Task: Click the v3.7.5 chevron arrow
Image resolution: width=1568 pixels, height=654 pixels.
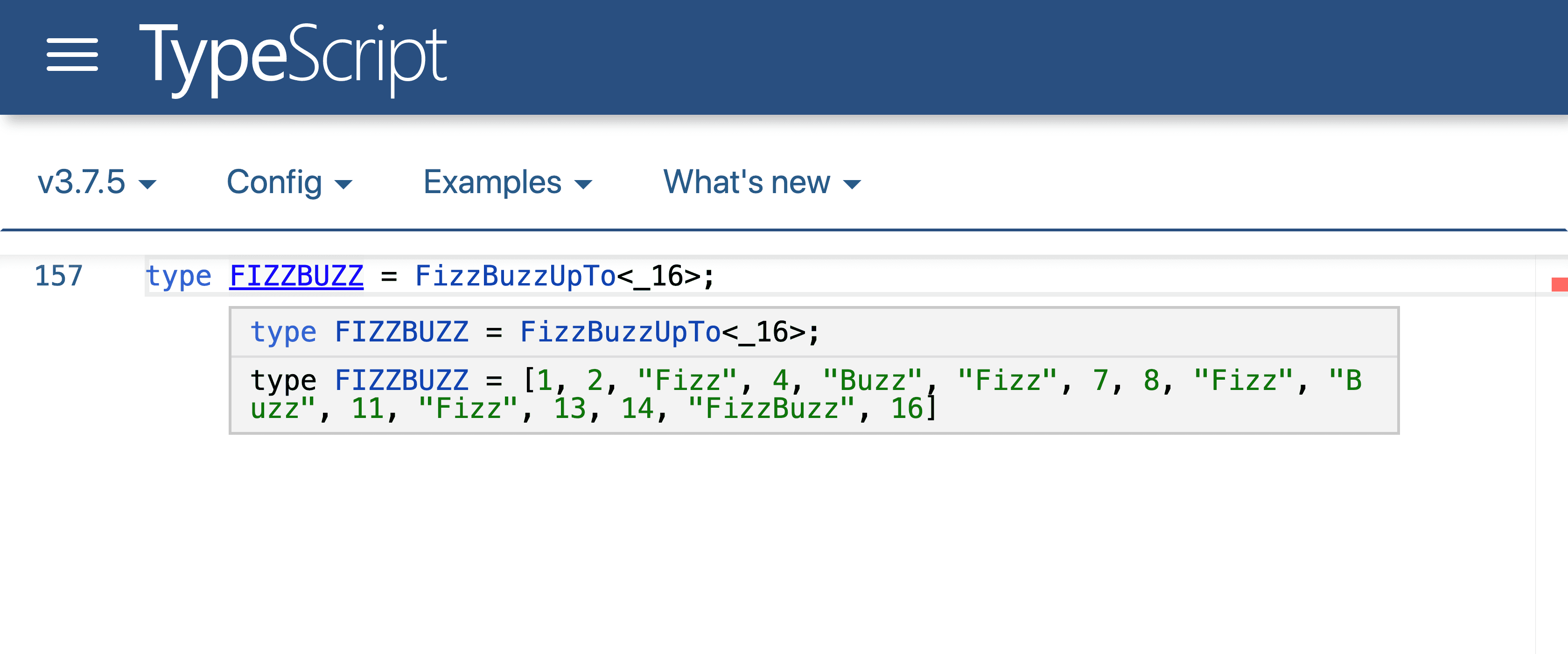Action: coord(148,184)
